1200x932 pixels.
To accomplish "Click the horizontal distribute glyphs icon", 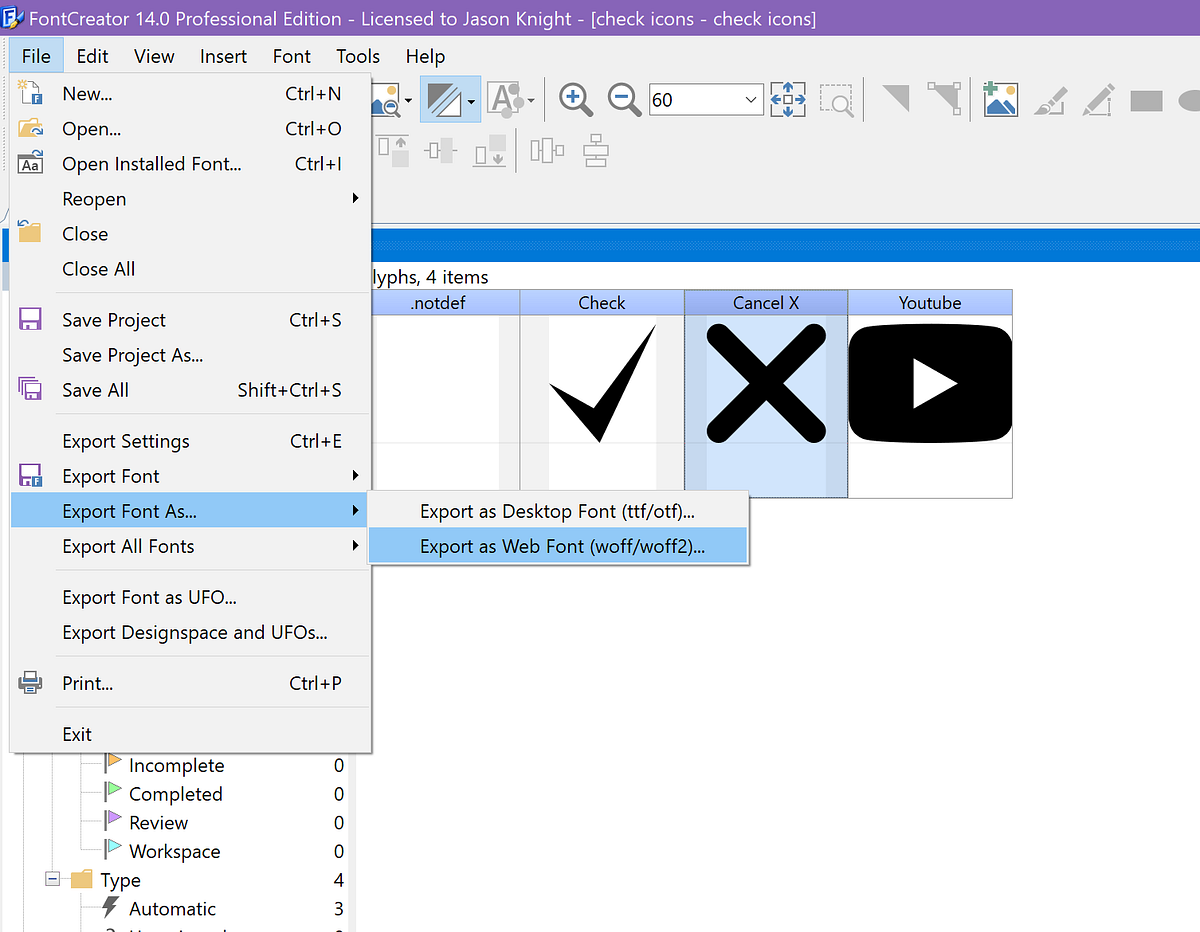I will 546,149.
